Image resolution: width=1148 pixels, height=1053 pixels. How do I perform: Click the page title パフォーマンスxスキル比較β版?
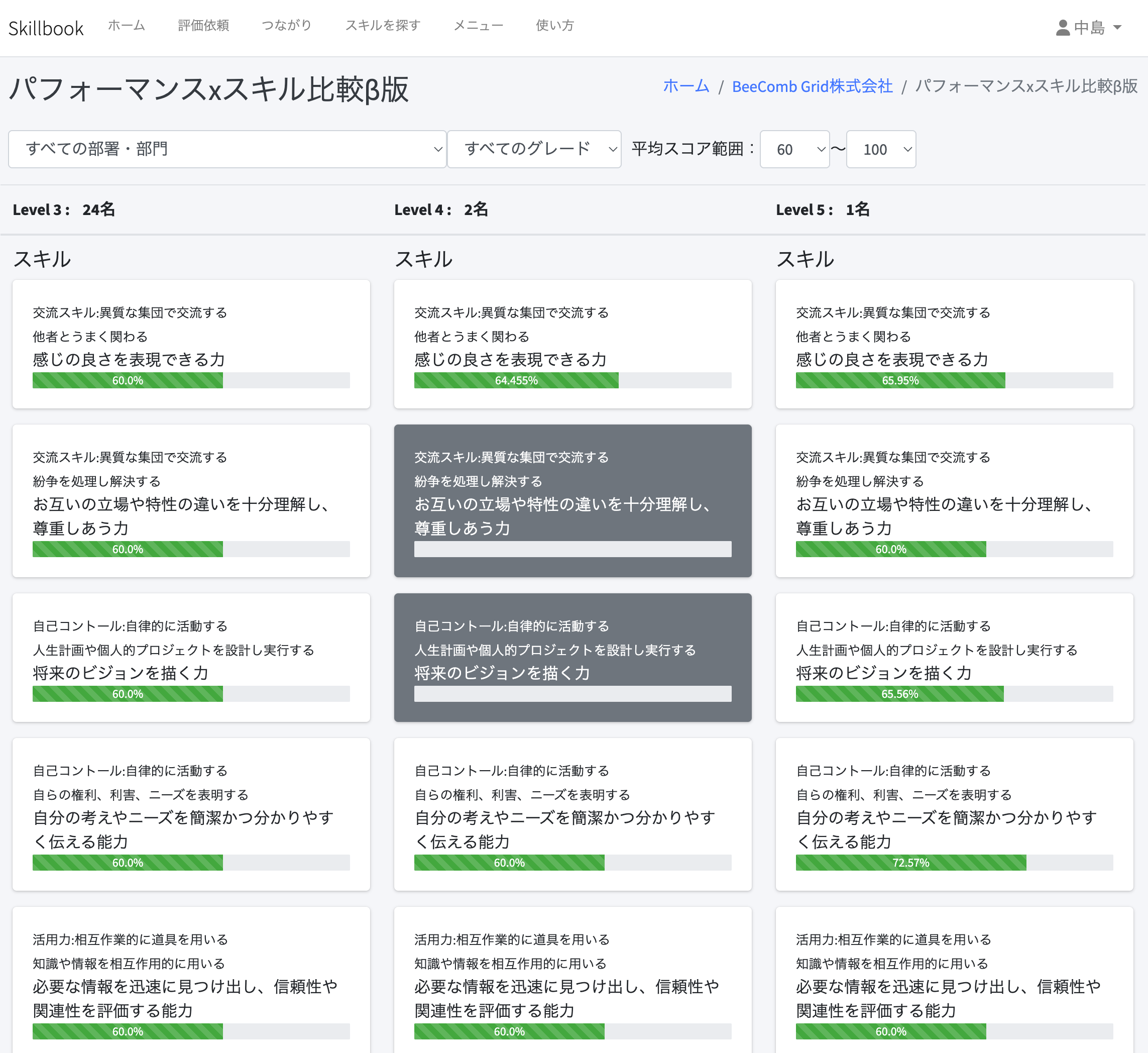pos(209,89)
